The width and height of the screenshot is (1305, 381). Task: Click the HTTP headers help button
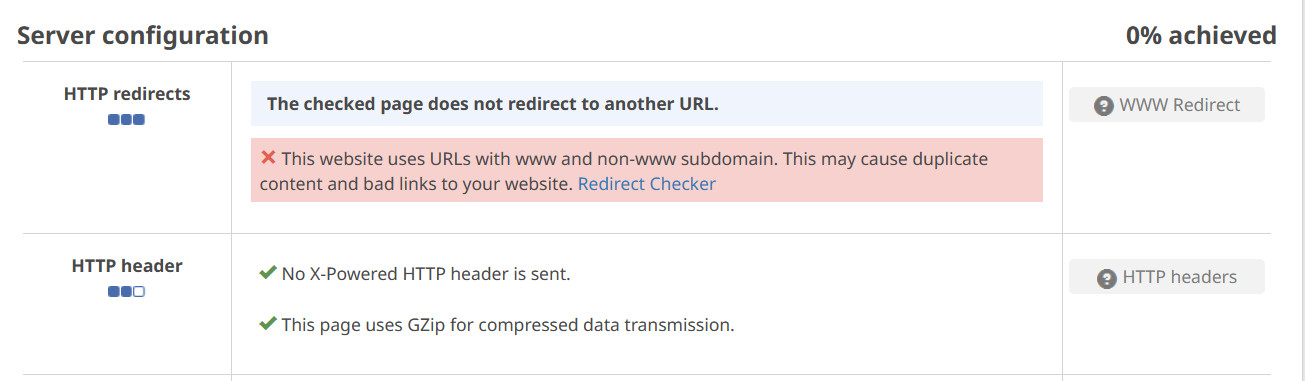click(1167, 277)
